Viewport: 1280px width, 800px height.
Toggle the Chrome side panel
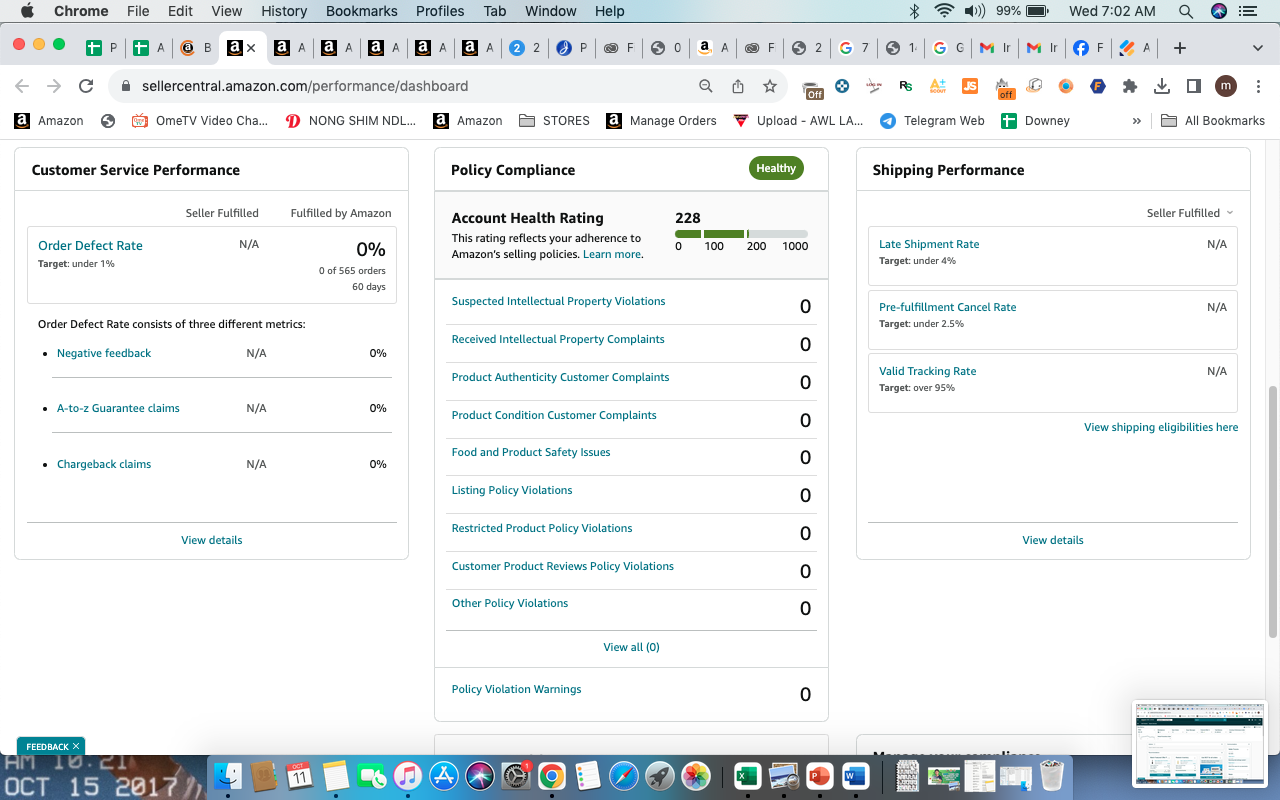1193,86
